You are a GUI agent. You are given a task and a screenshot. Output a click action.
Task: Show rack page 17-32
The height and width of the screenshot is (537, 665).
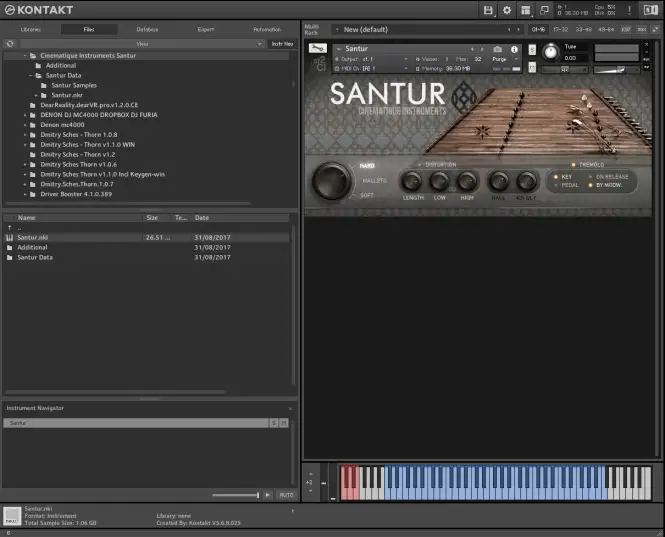point(560,29)
